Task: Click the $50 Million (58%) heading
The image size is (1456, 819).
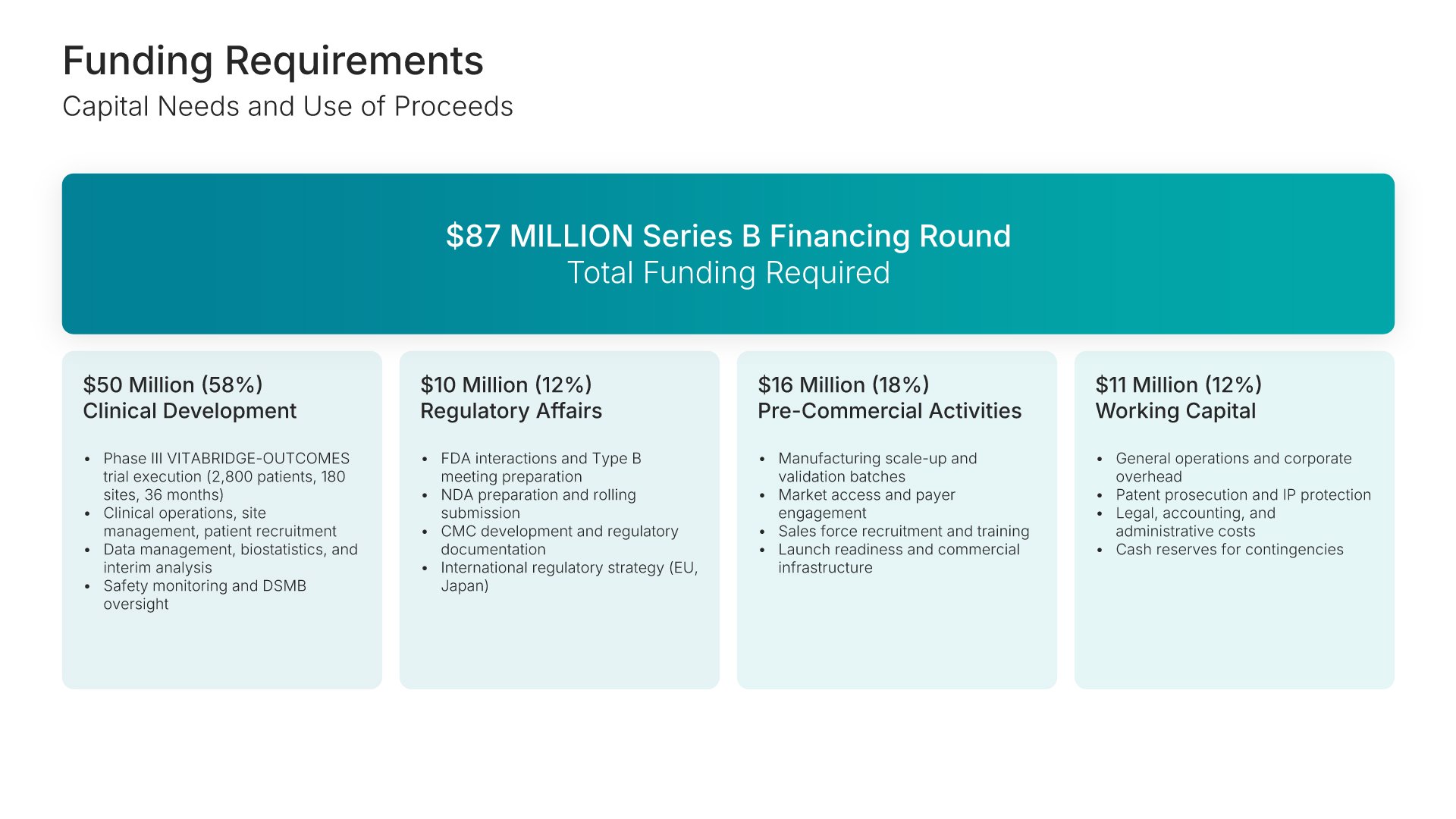Action: point(173,384)
